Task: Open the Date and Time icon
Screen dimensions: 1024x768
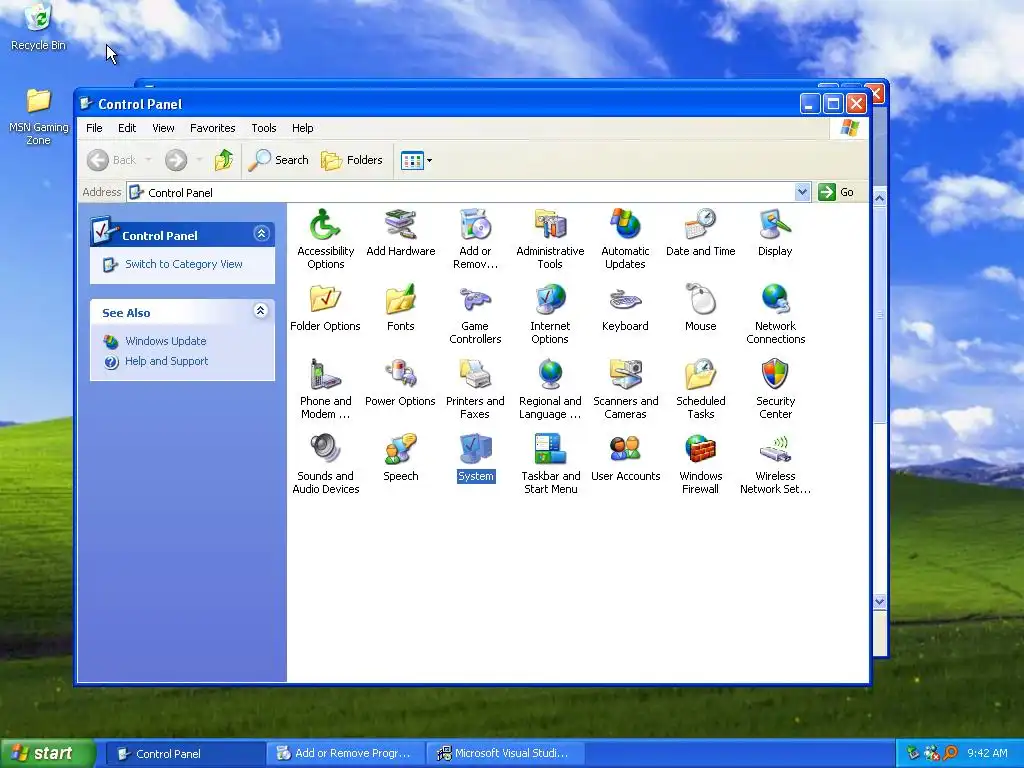Action: click(x=700, y=232)
